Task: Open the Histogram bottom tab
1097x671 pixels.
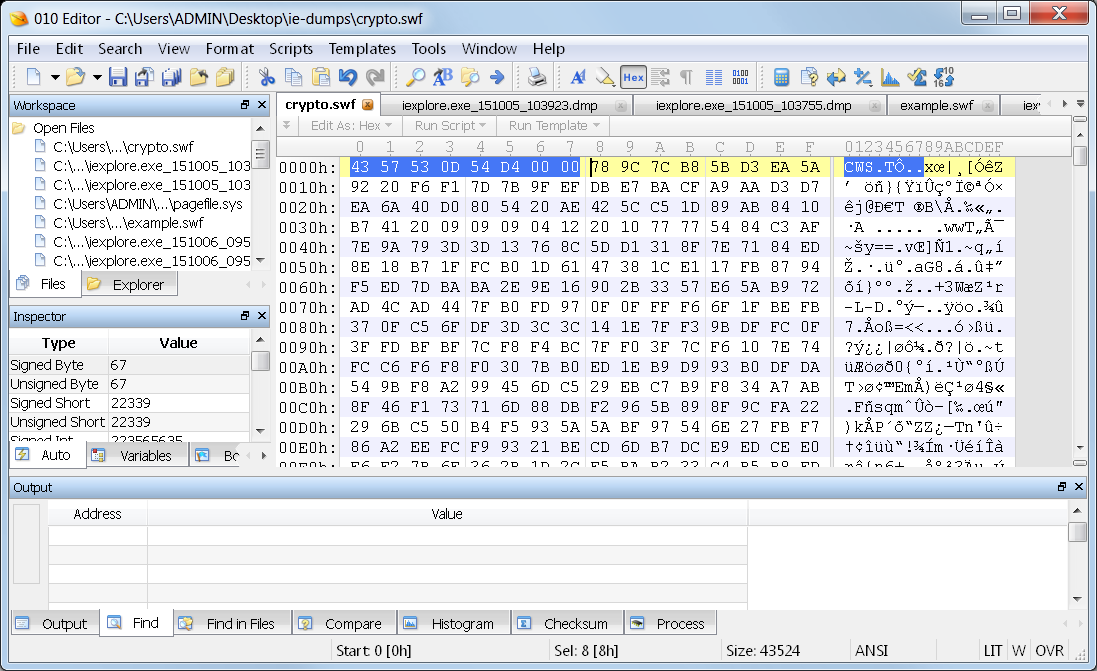Action: pos(453,623)
